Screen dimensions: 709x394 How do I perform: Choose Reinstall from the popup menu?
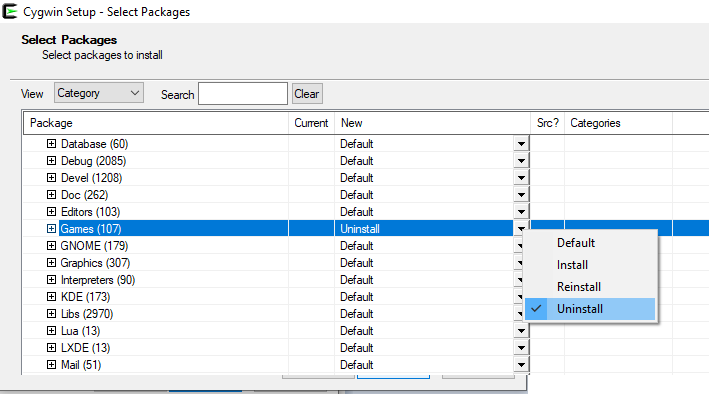coord(590,287)
